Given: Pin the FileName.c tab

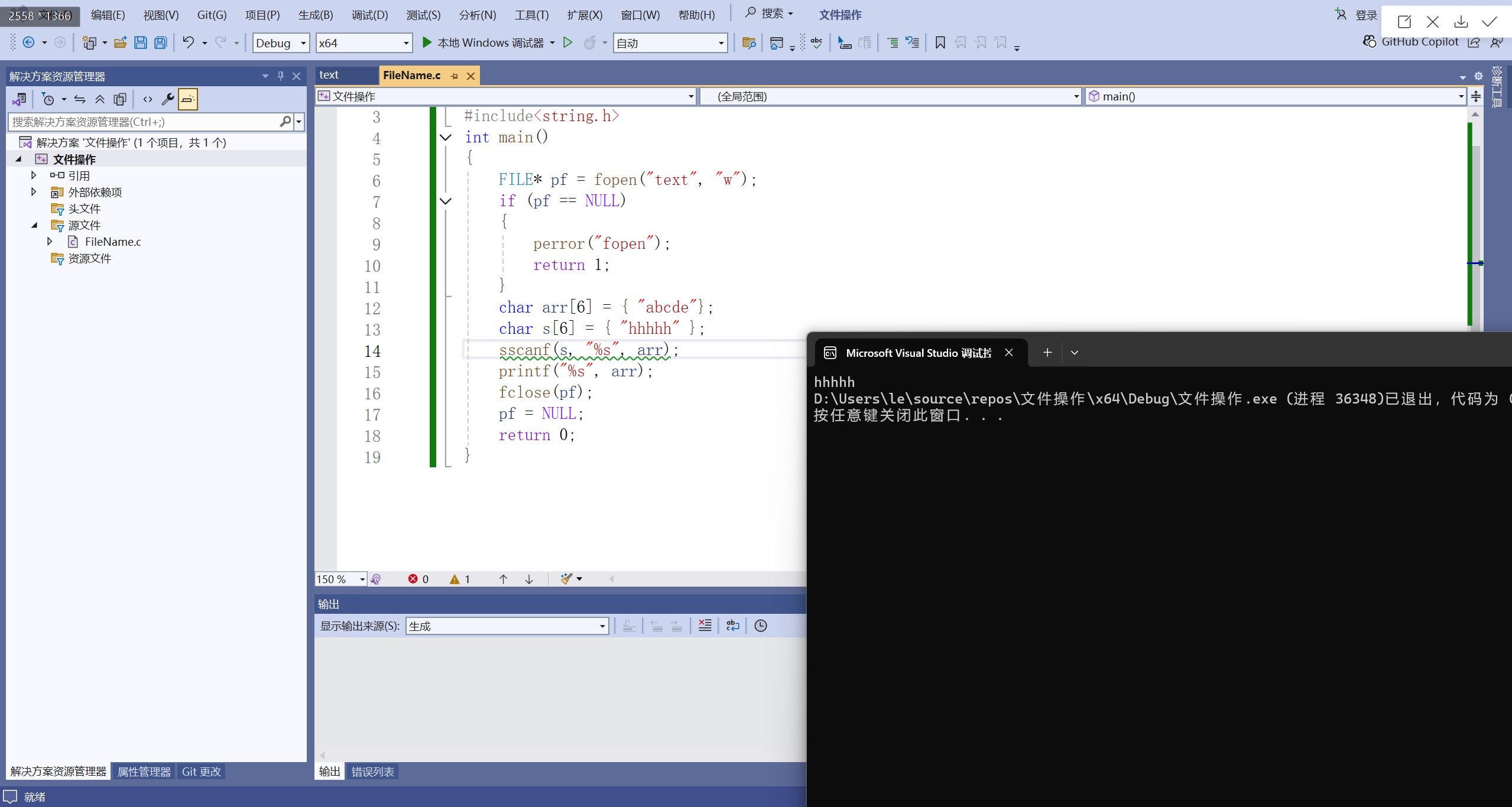Looking at the screenshot, I should pyautogui.click(x=455, y=76).
